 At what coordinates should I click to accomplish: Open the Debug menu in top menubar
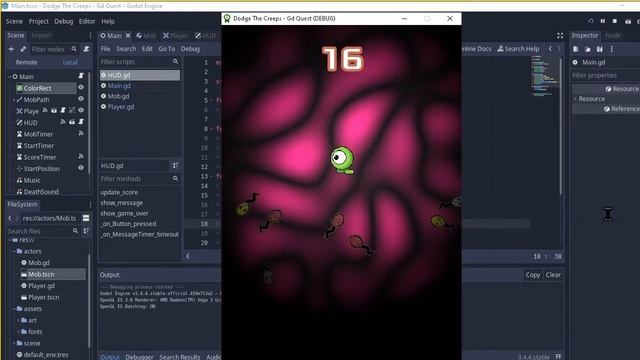tap(64, 21)
